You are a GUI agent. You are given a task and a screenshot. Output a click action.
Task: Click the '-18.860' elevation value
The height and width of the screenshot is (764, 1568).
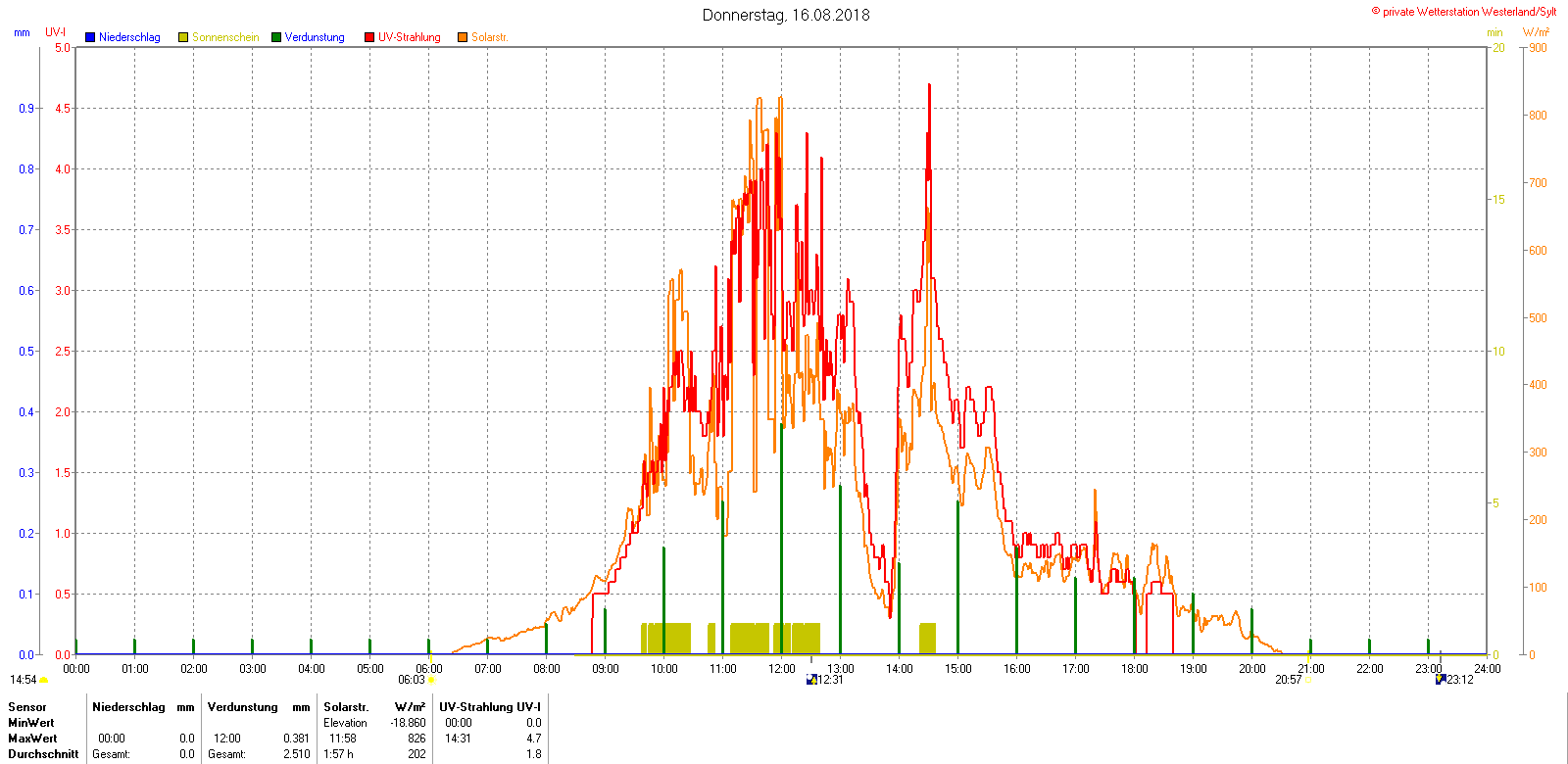(408, 723)
